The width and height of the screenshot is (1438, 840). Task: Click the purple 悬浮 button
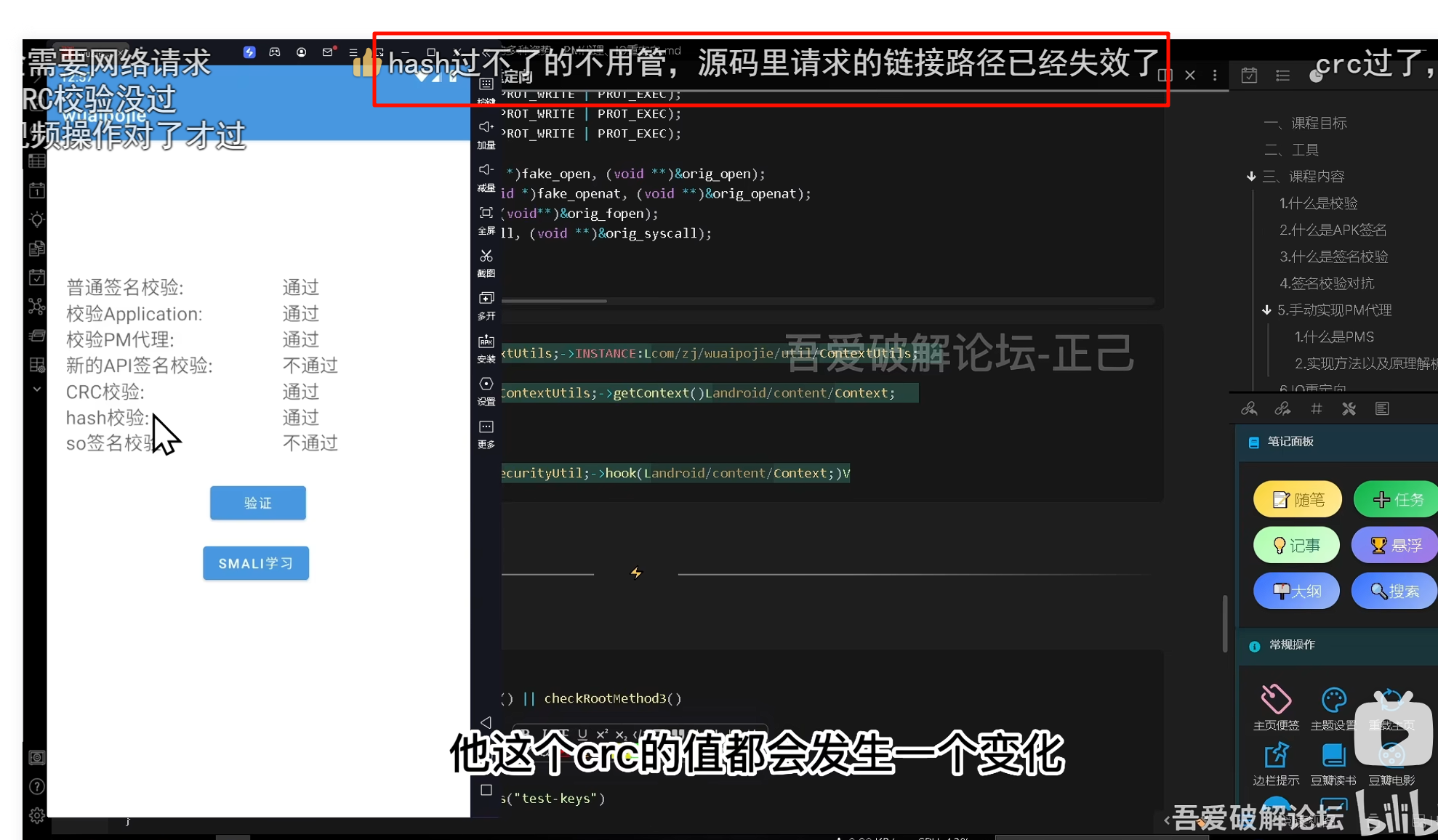(x=1394, y=545)
